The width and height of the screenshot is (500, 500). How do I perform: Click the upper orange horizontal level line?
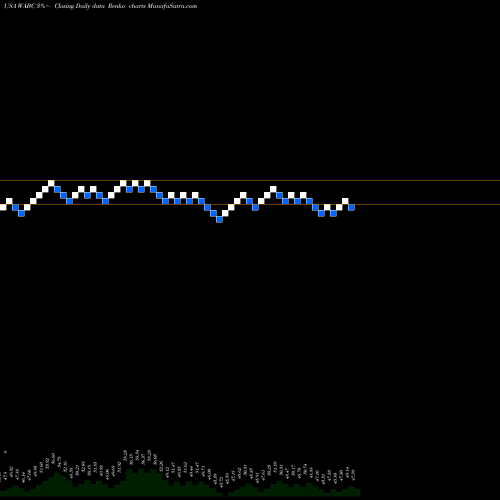(250, 181)
